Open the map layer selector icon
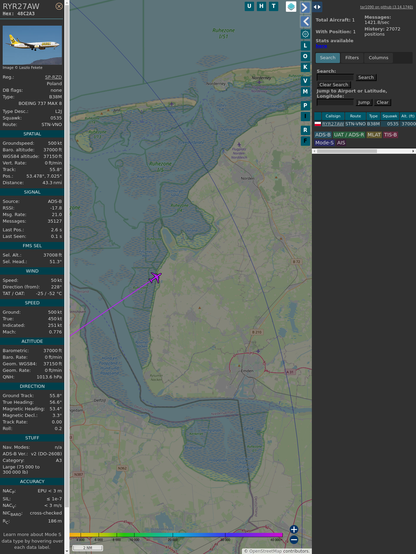 (291, 7)
